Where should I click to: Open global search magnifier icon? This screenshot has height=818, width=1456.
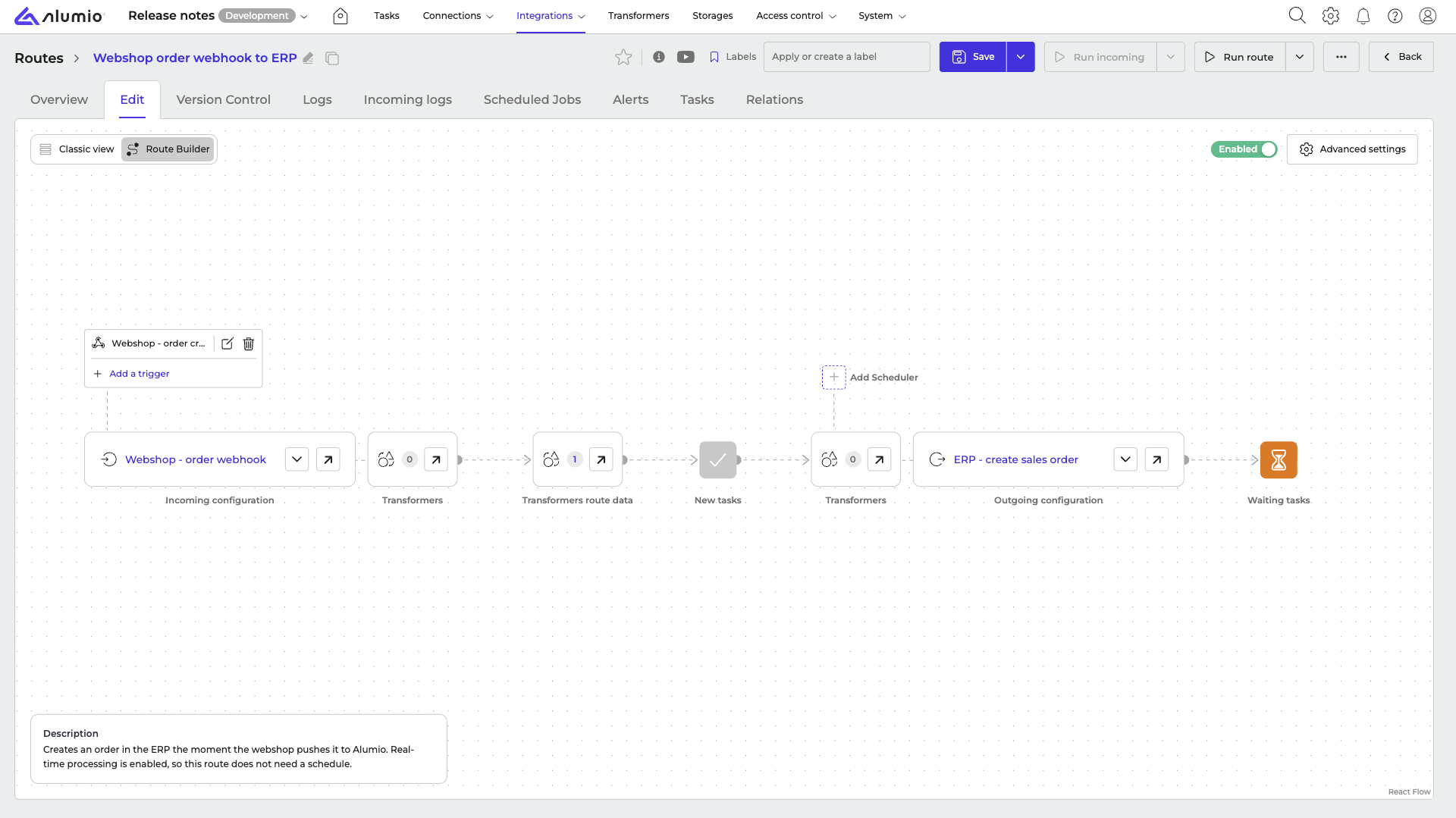pos(1297,16)
